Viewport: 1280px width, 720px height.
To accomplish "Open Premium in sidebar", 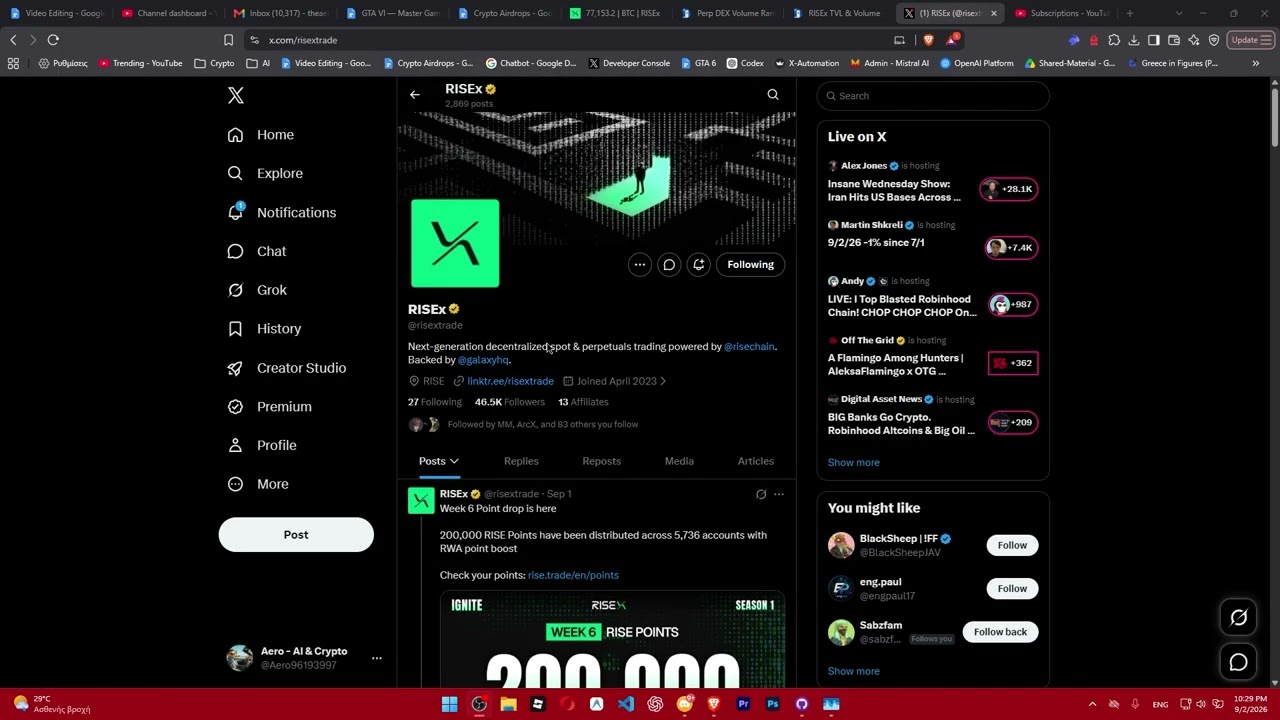I will click(269, 407).
